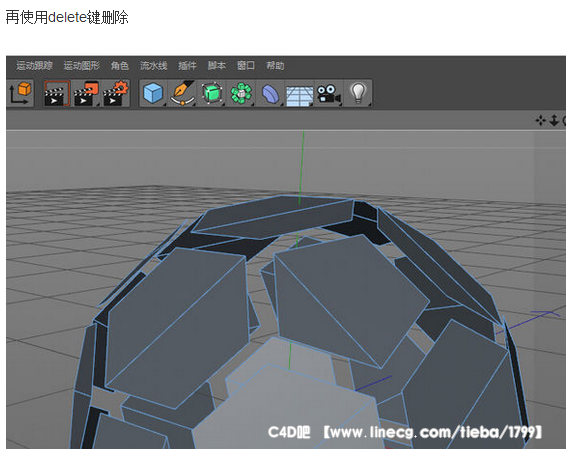Open the 角色 menu
Image resolution: width=568 pixels, height=449 pixels.
120,66
